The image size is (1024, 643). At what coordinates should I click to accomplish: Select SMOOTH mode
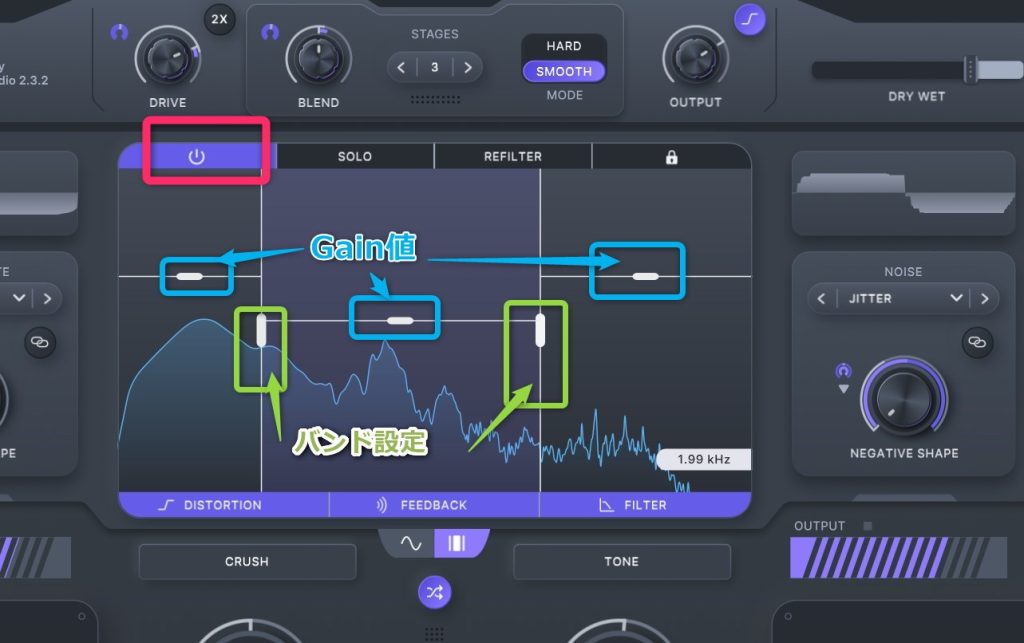coord(564,71)
